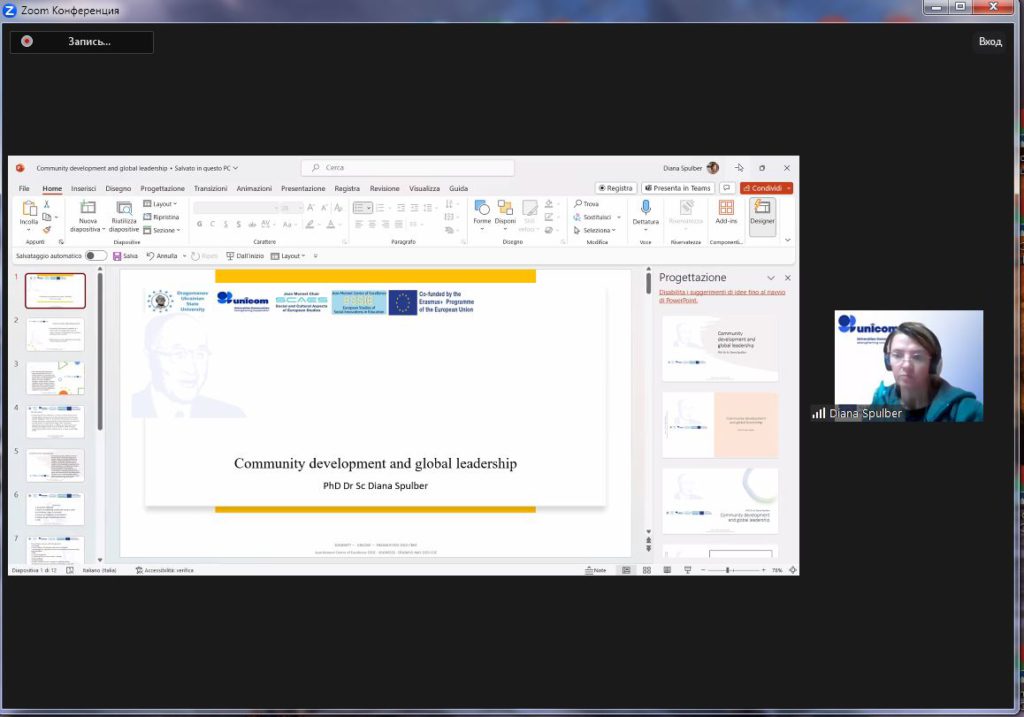Expand the Layout dropdown in Diapositive group
The height and width of the screenshot is (717, 1024).
click(x=160, y=204)
